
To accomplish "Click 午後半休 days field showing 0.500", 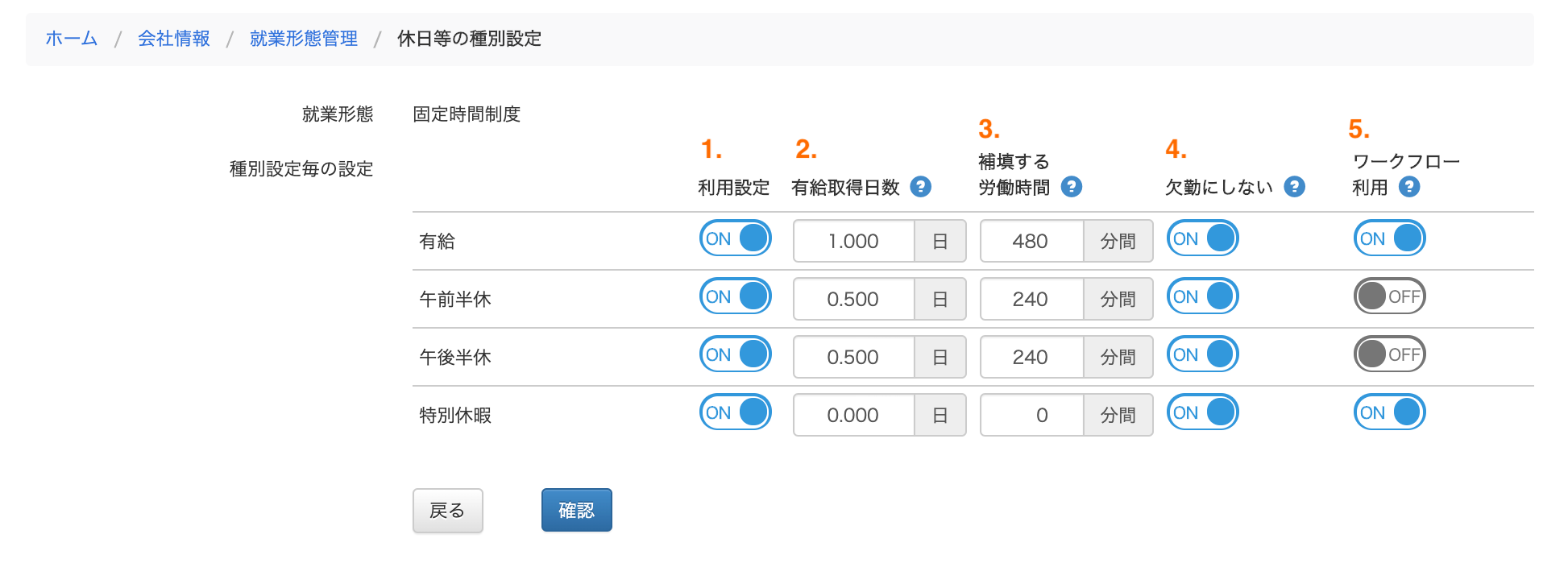I will point(854,357).
